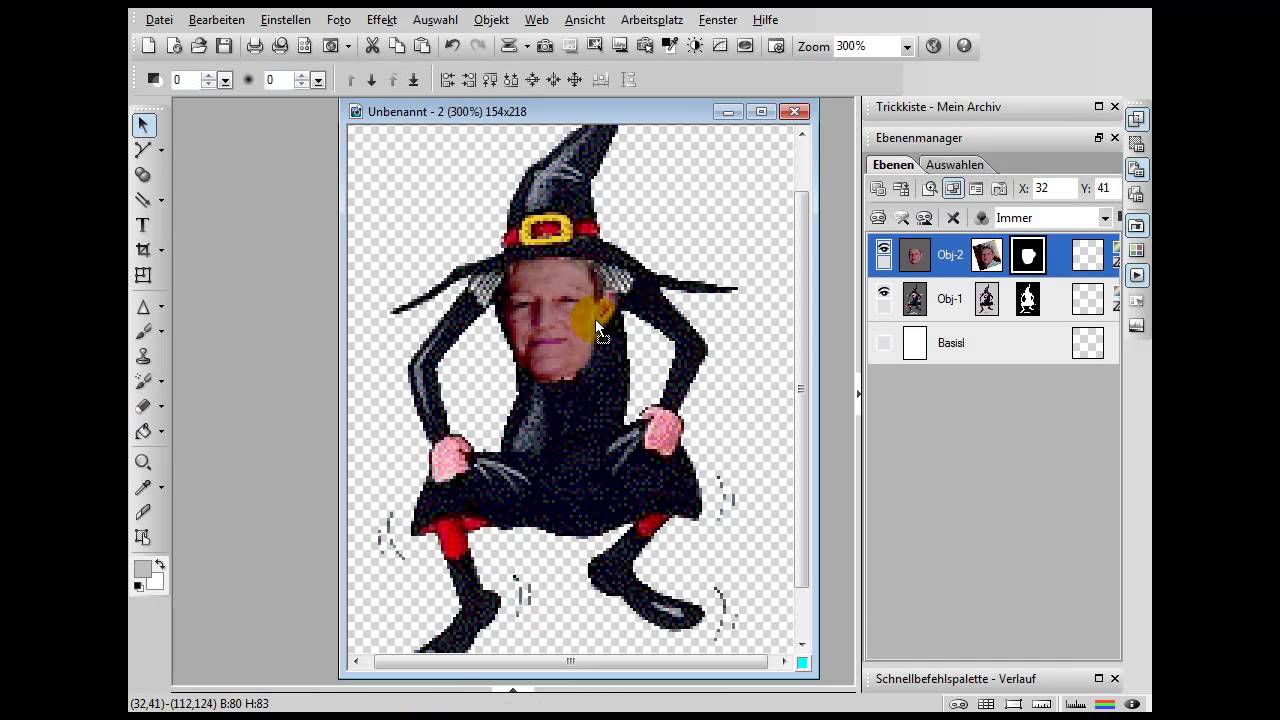The image size is (1280, 720).
Task: Click the camera capture icon
Action: point(545,46)
